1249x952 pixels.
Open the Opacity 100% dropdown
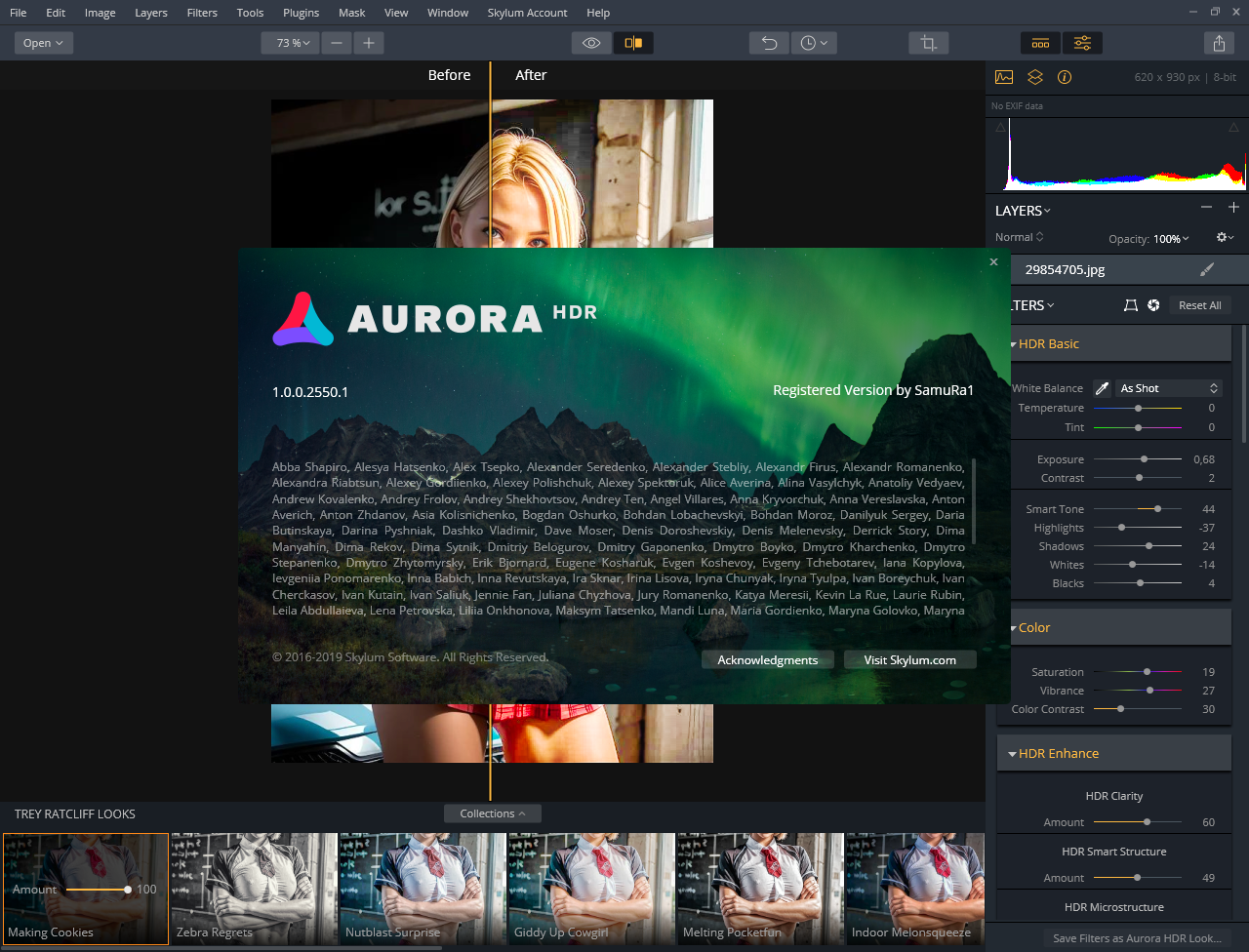(x=1171, y=239)
